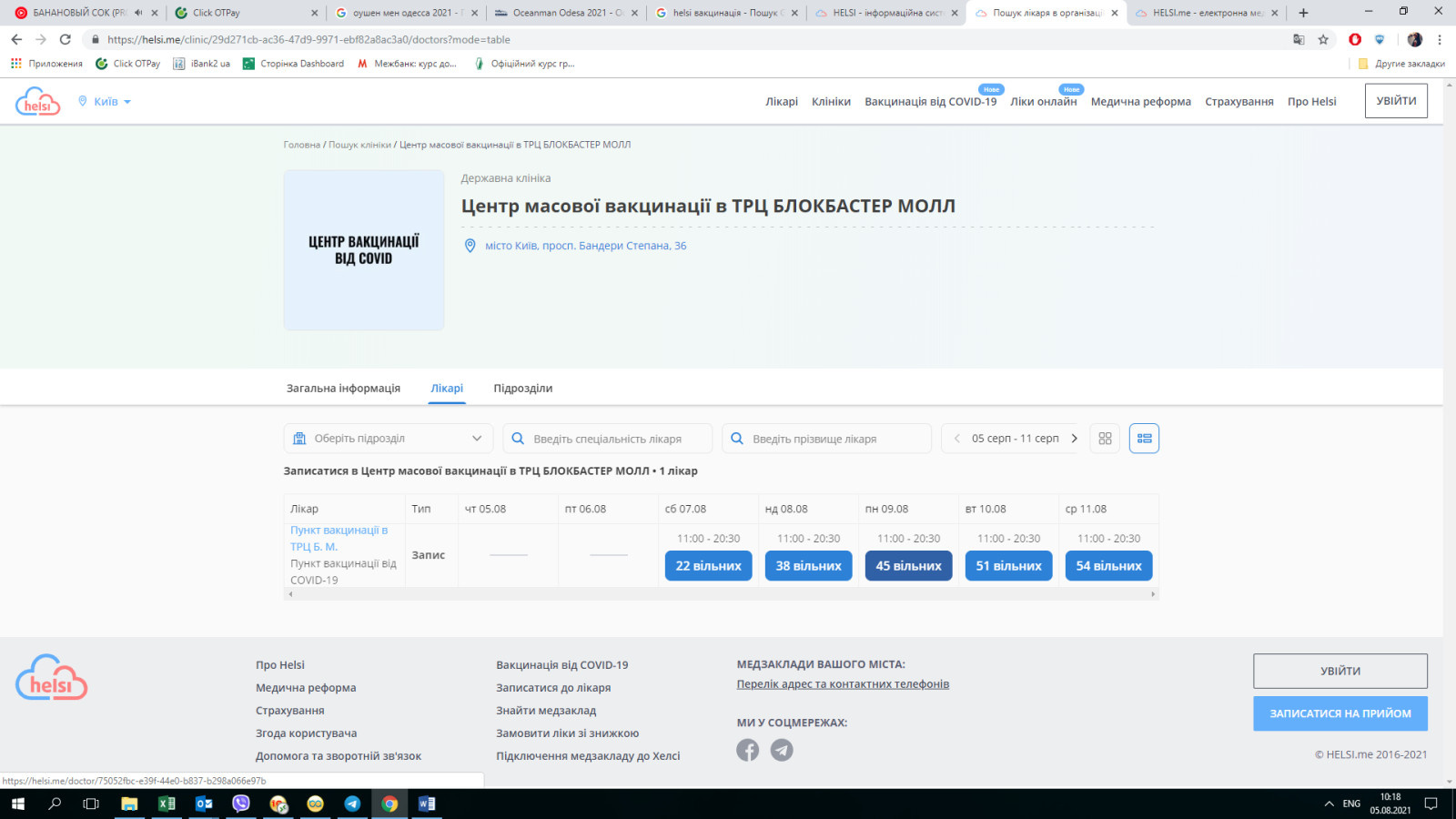1456x819 pixels.
Task: Open the Chrome menu three-dots icon
Action: click(x=1440, y=39)
